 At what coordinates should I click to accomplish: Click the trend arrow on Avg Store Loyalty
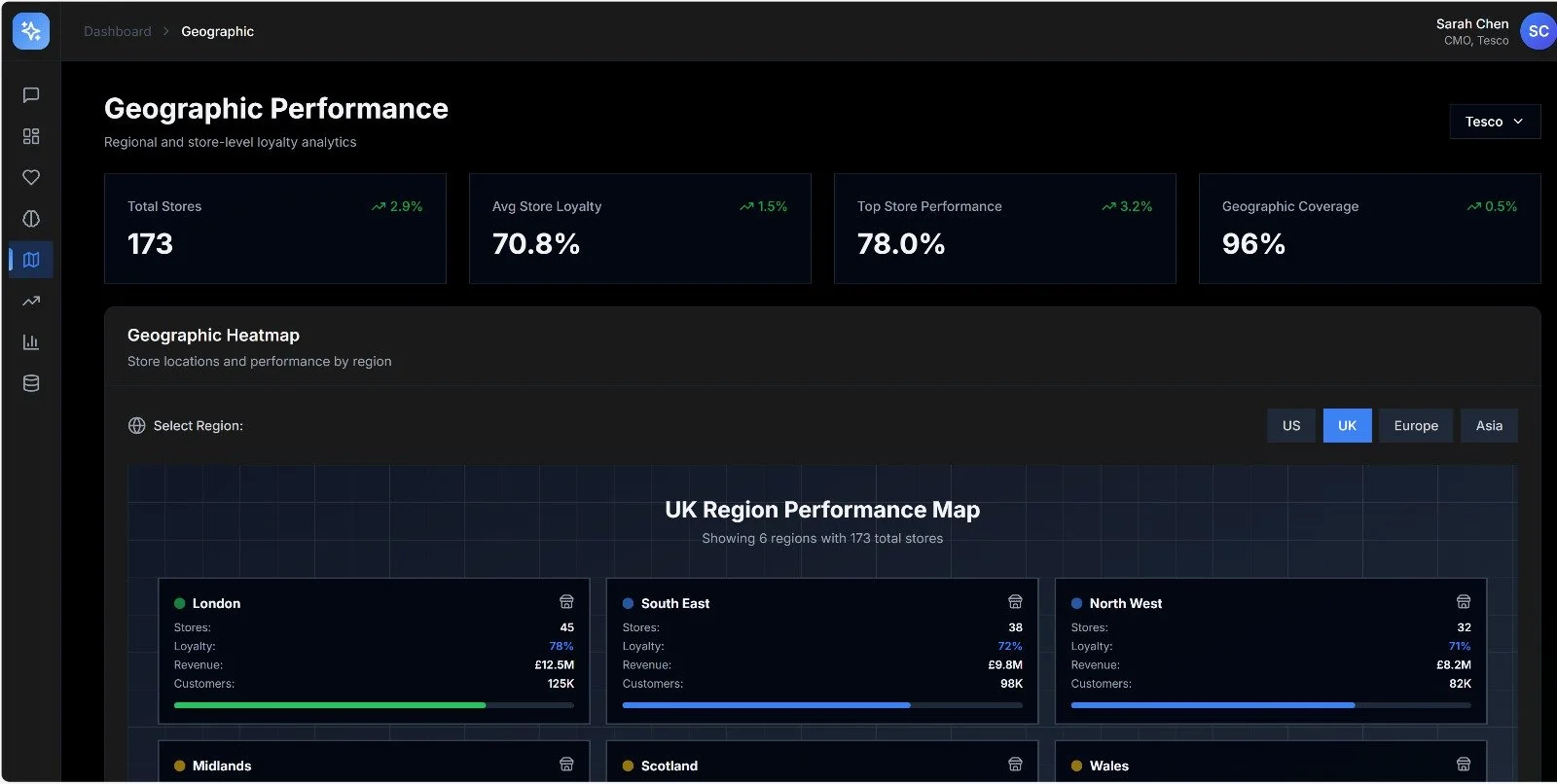pyautogui.click(x=746, y=206)
